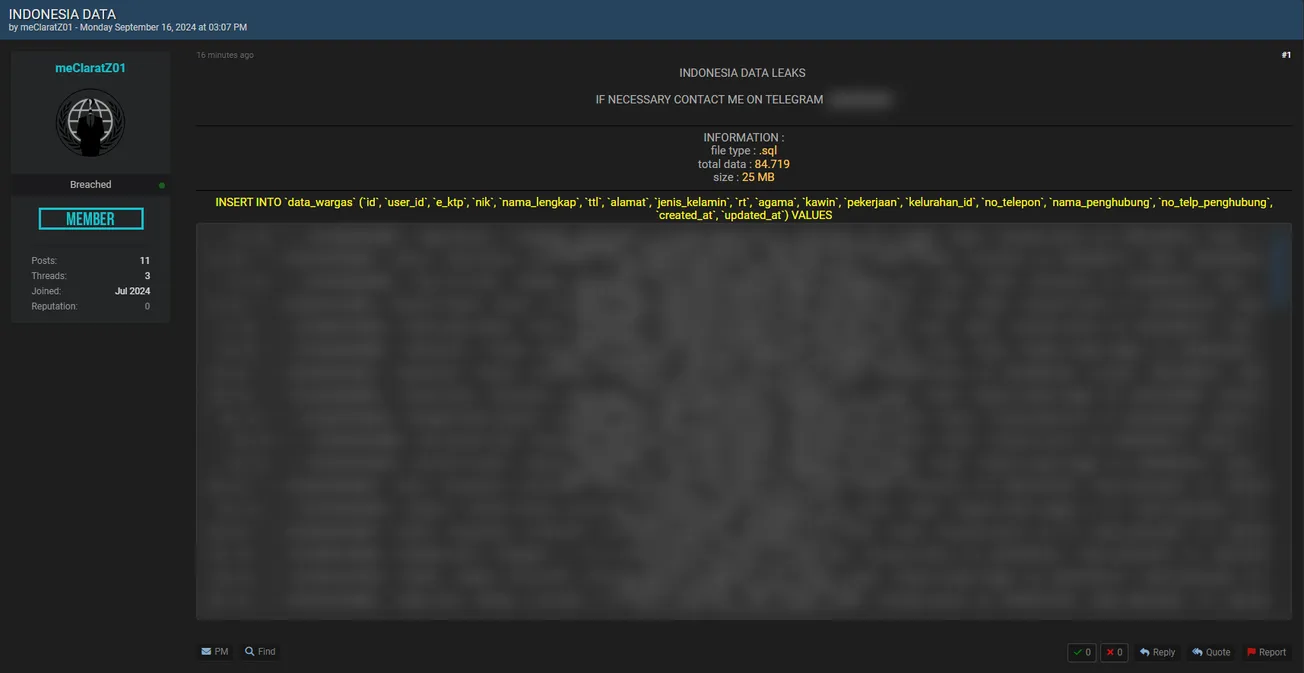Upvote the post with green checkmark

point(1082,653)
